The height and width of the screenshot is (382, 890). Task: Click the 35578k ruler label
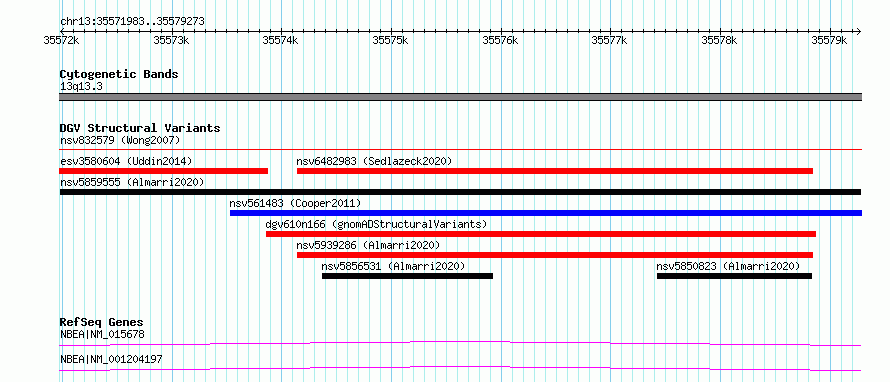pos(720,40)
